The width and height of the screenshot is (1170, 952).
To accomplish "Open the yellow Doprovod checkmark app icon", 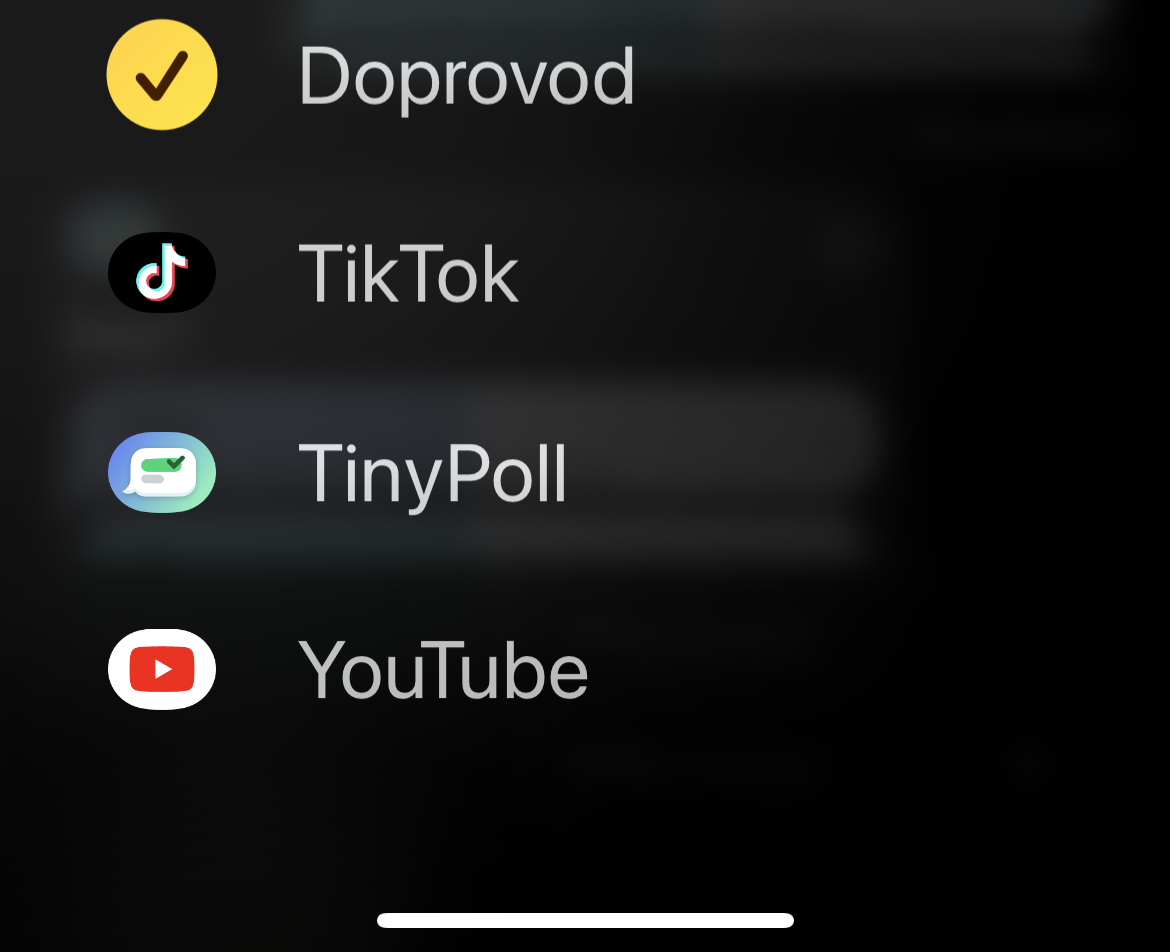I will tap(162, 75).
